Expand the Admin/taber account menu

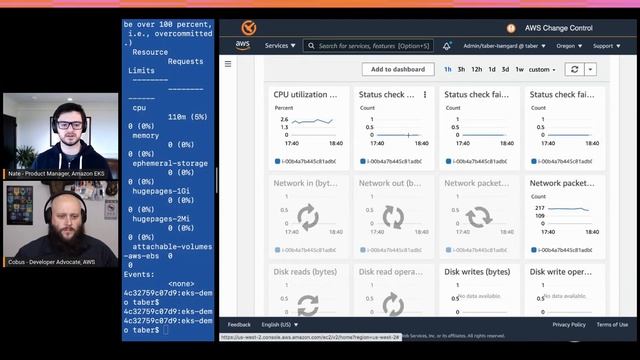504,46
